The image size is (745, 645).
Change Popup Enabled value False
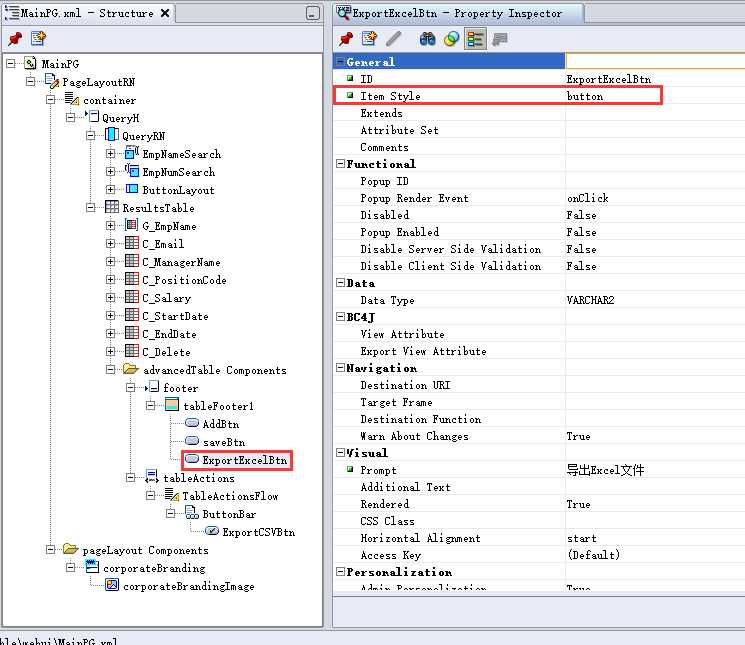pos(655,232)
